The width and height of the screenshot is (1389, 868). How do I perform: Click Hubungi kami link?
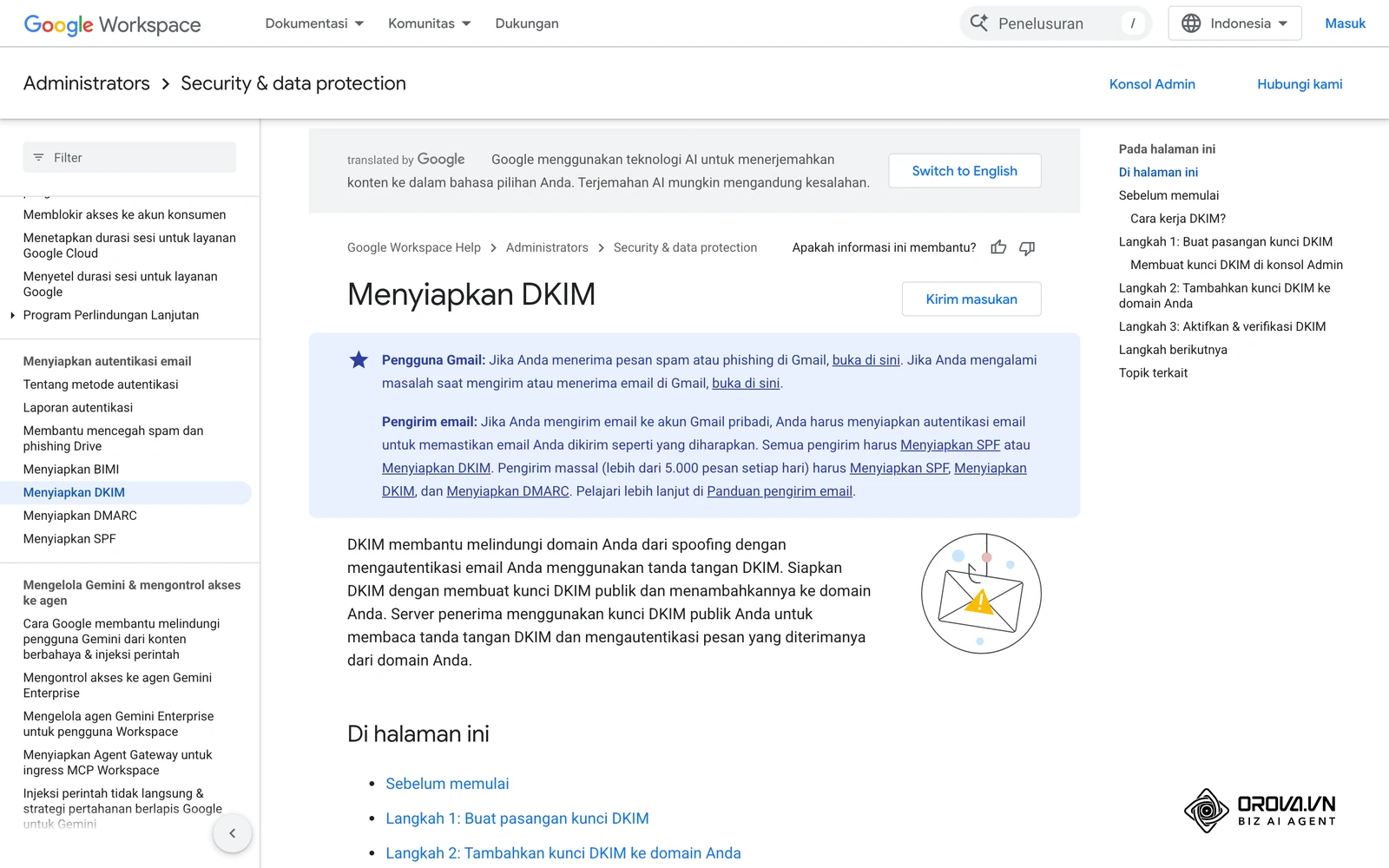(1300, 84)
